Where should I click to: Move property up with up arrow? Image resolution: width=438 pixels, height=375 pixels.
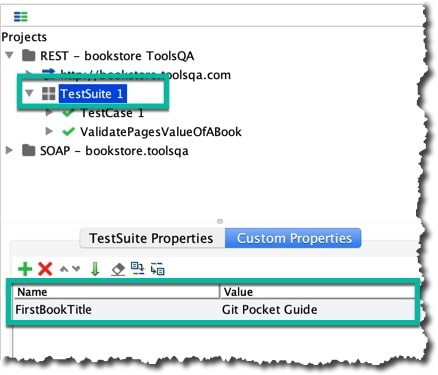[x=64, y=269]
